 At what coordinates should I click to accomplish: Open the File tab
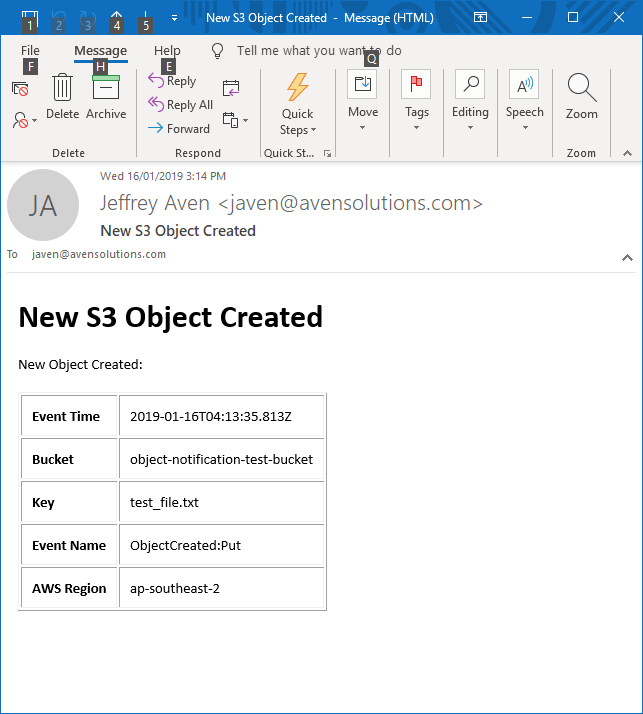30,51
